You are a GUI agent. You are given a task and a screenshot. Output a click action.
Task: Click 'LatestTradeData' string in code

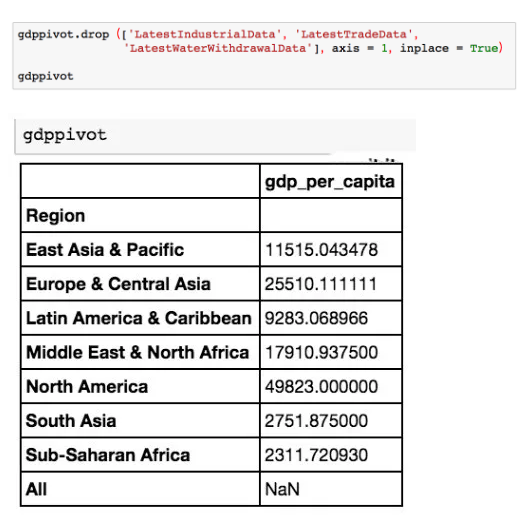pos(354,34)
